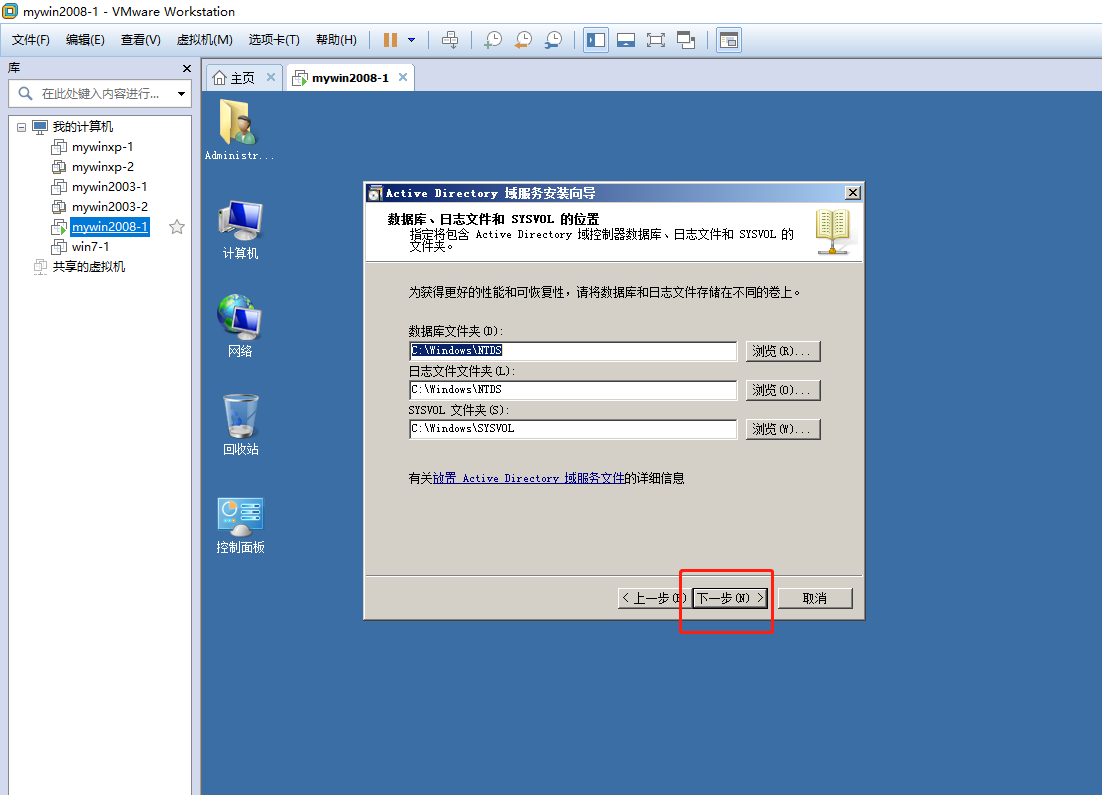The image size is (1102, 795).
Task: Click the console view toolbar icon
Action: 729,40
